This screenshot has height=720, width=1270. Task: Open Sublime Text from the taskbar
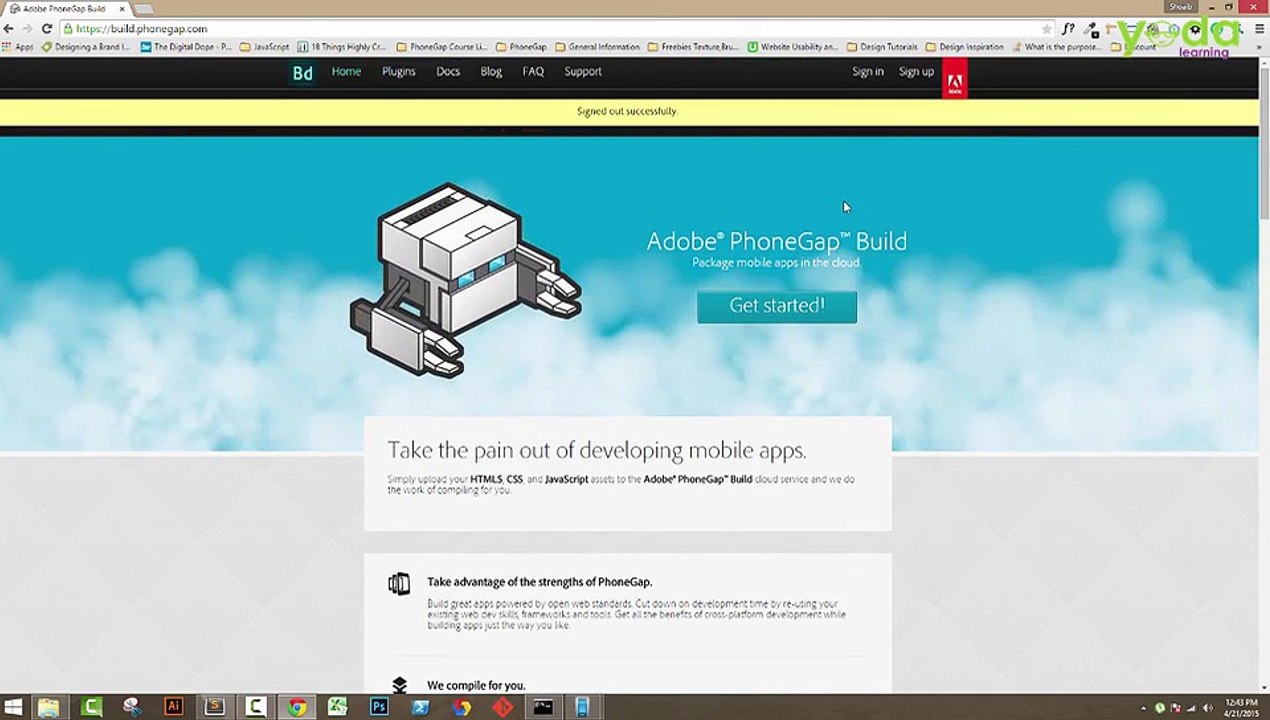click(x=214, y=708)
